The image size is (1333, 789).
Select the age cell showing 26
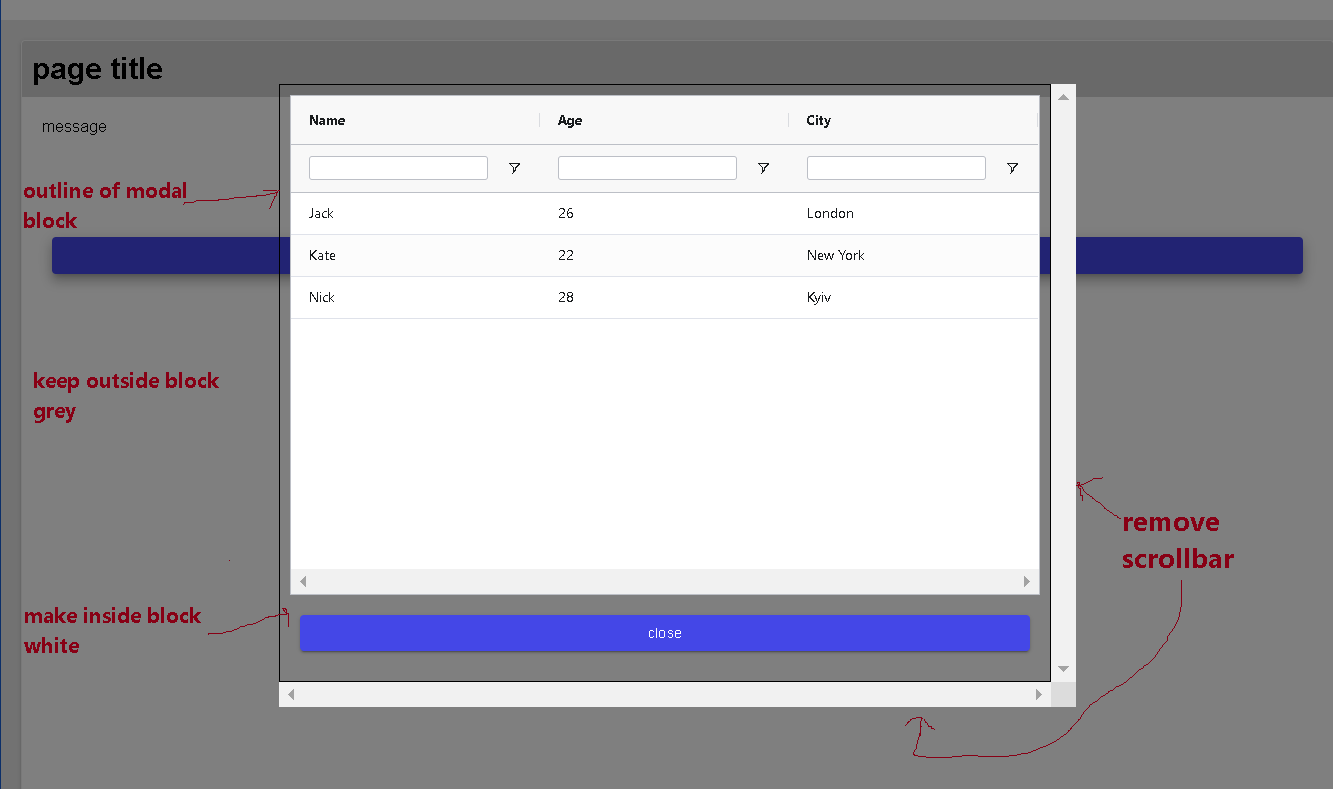tap(664, 213)
